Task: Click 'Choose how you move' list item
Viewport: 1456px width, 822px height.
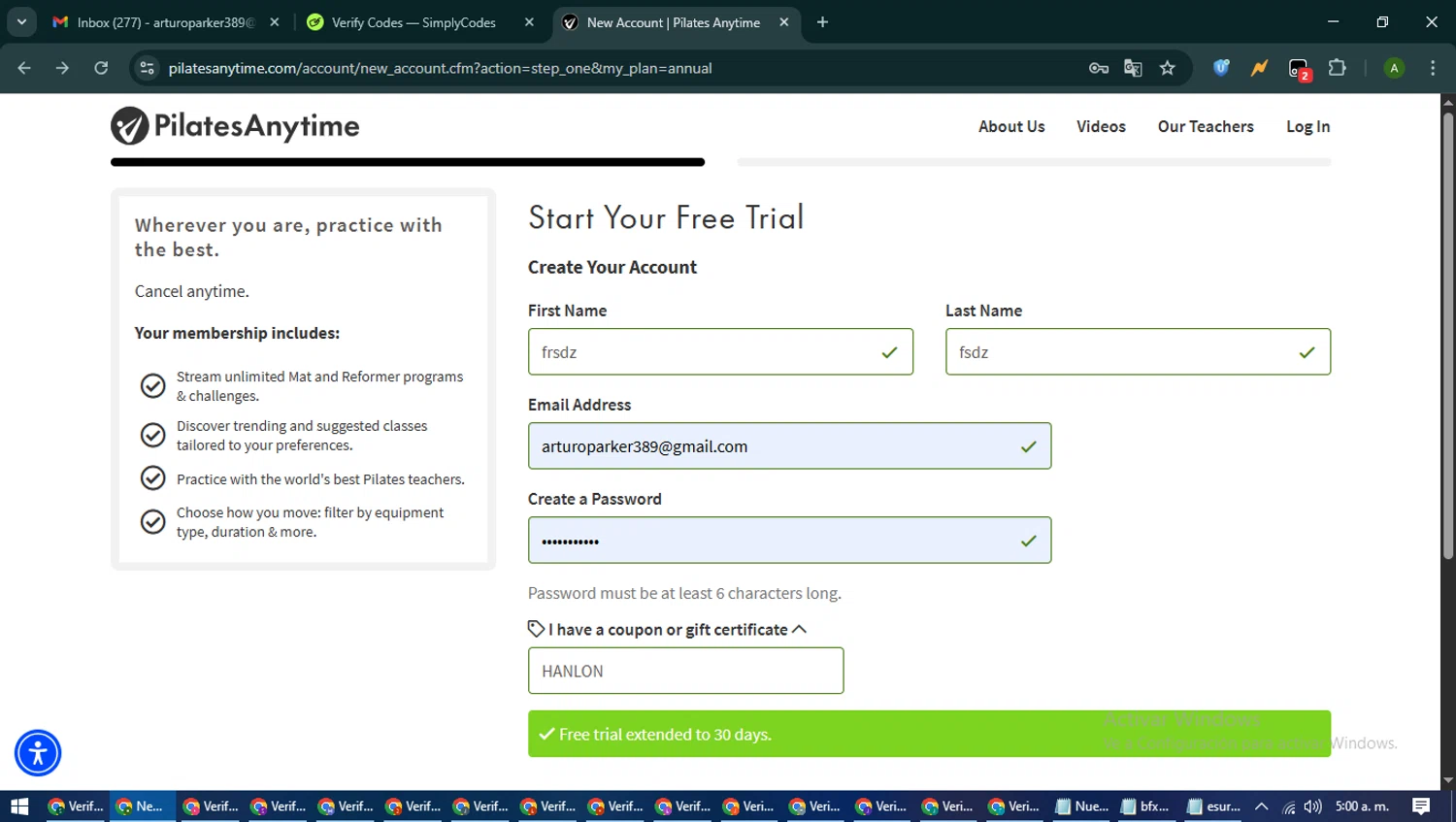Action: point(310,522)
